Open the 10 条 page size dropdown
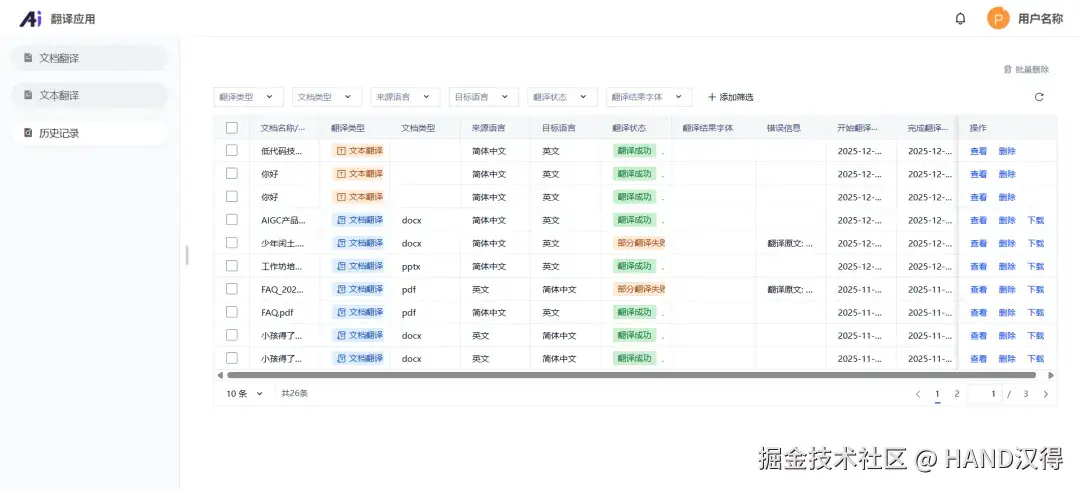This screenshot has height=489, width=1080. tap(245, 393)
